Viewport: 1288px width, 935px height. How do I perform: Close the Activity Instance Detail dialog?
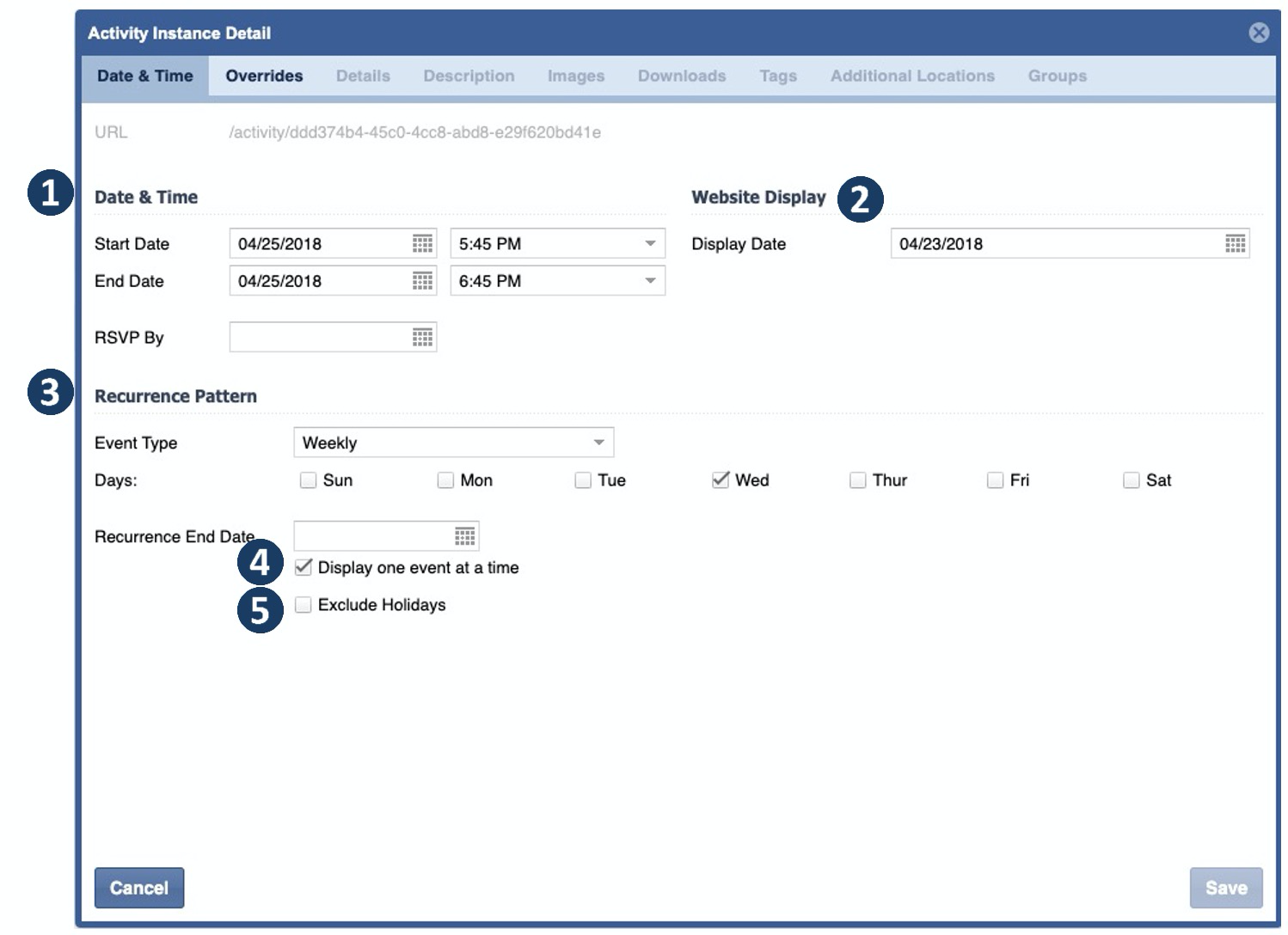pos(1259,33)
